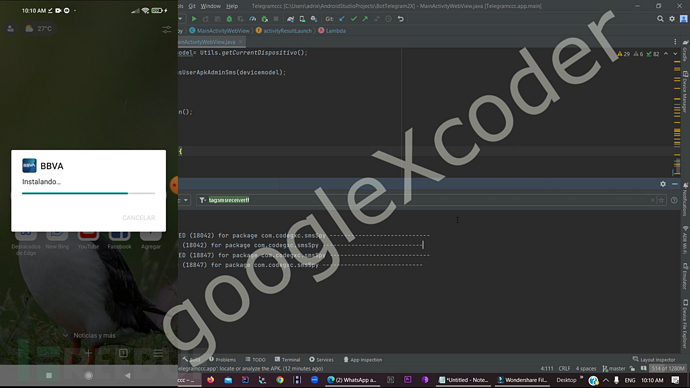Tap the 27°C weather widget
Image resolution: width=690 pixels, height=388 pixels.
coord(39,29)
